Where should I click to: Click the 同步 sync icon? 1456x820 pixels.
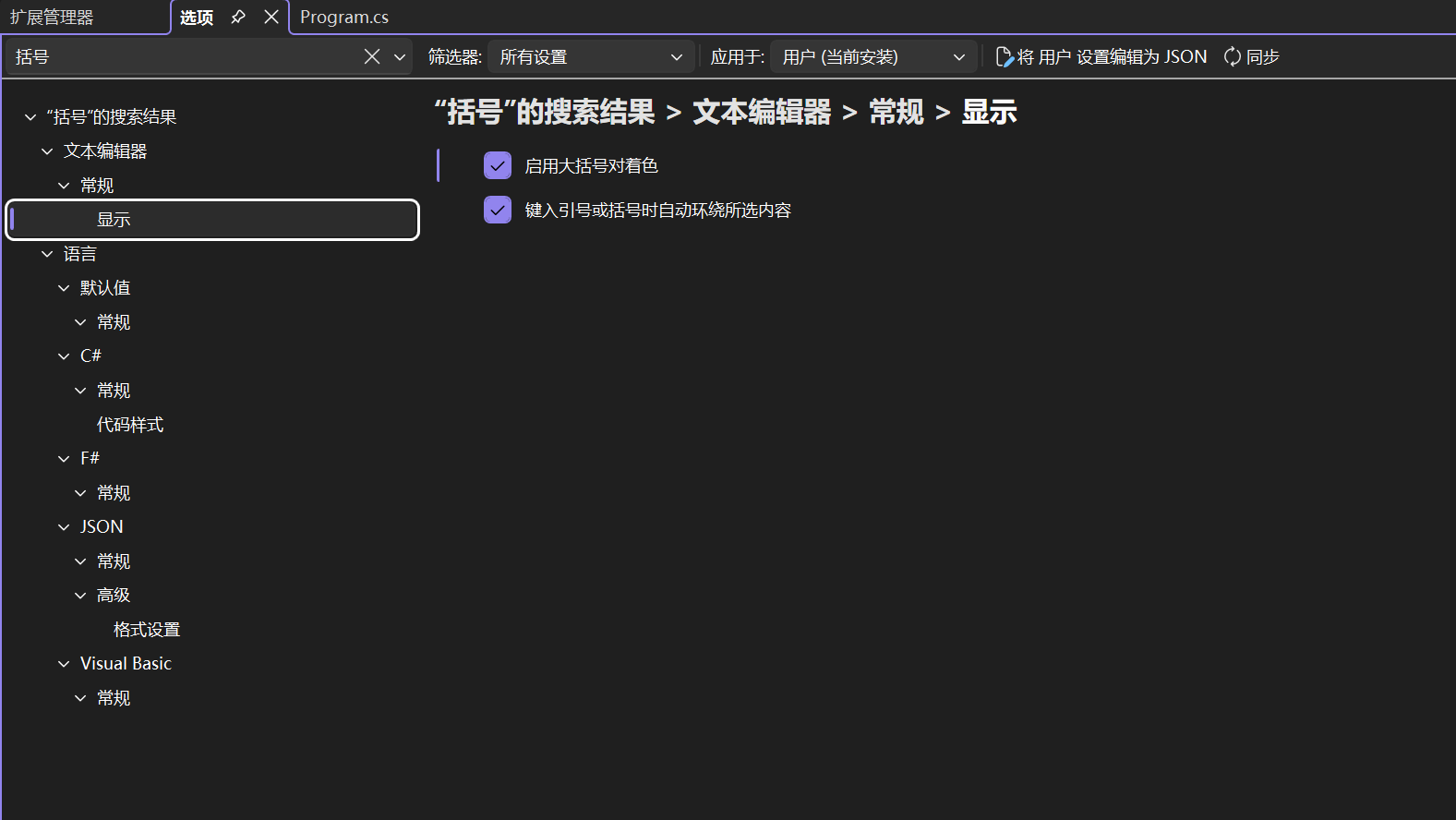(x=1233, y=56)
